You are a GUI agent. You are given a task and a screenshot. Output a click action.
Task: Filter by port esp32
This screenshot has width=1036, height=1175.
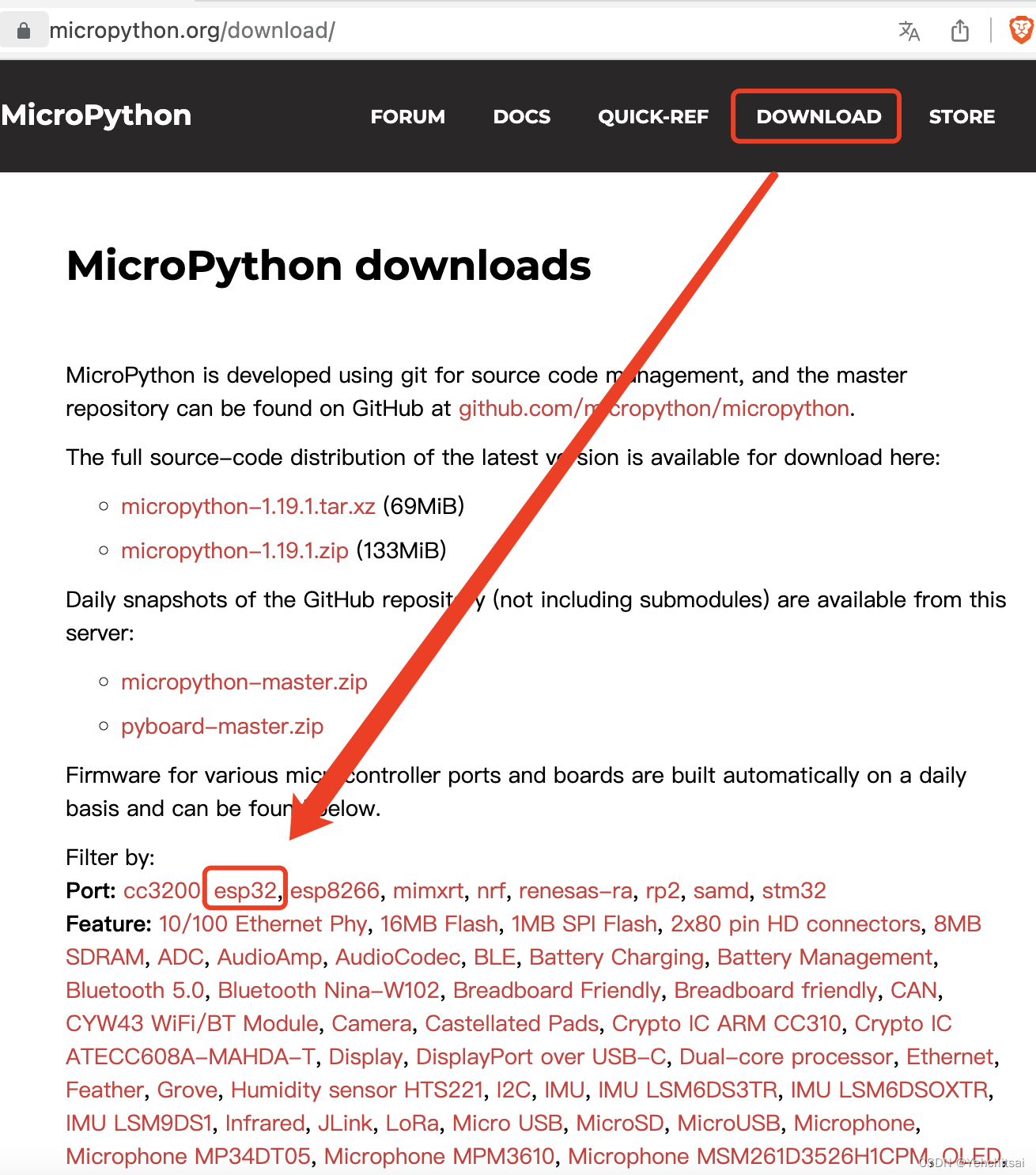[245, 891]
